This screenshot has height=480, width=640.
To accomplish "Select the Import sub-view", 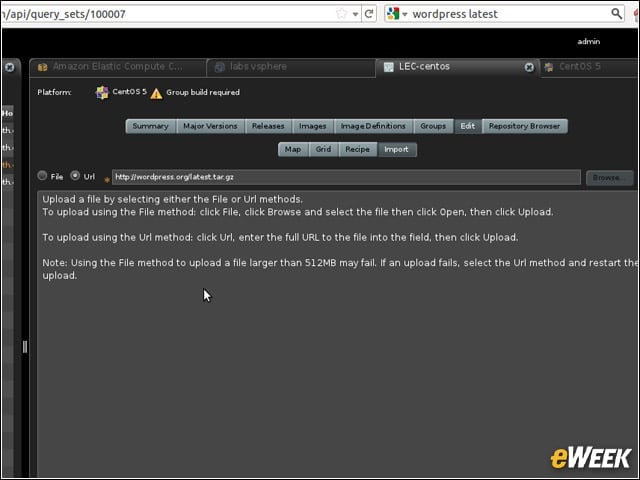I will coord(396,149).
